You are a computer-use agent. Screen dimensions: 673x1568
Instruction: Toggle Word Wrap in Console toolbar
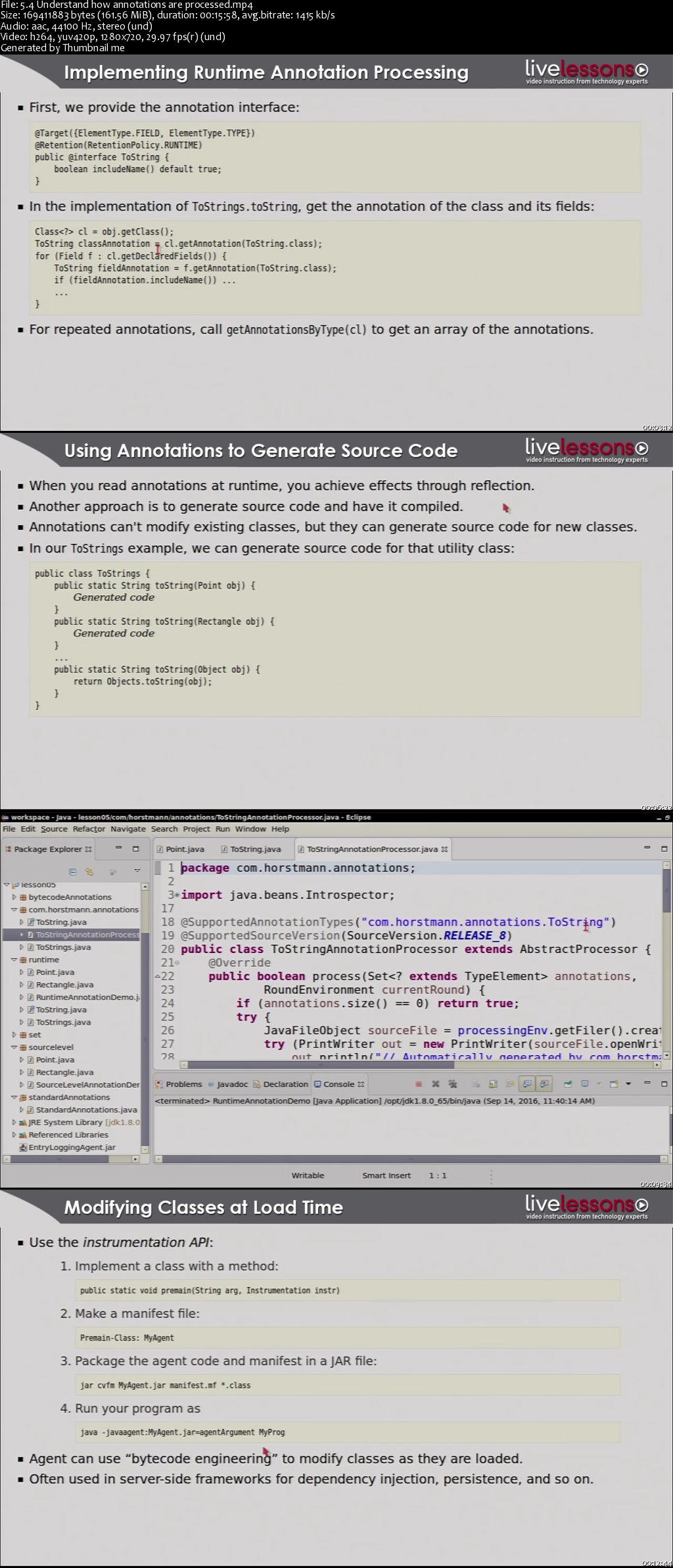pos(509,1084)
